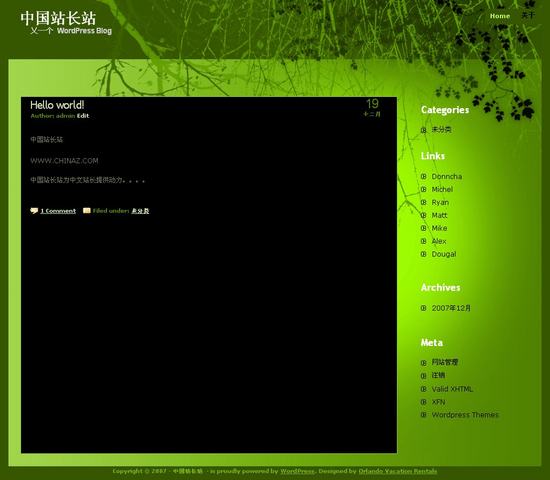Click bullet icon beside Mike
Viewport: 550px width, 480px height.
(x=423, y=228)
